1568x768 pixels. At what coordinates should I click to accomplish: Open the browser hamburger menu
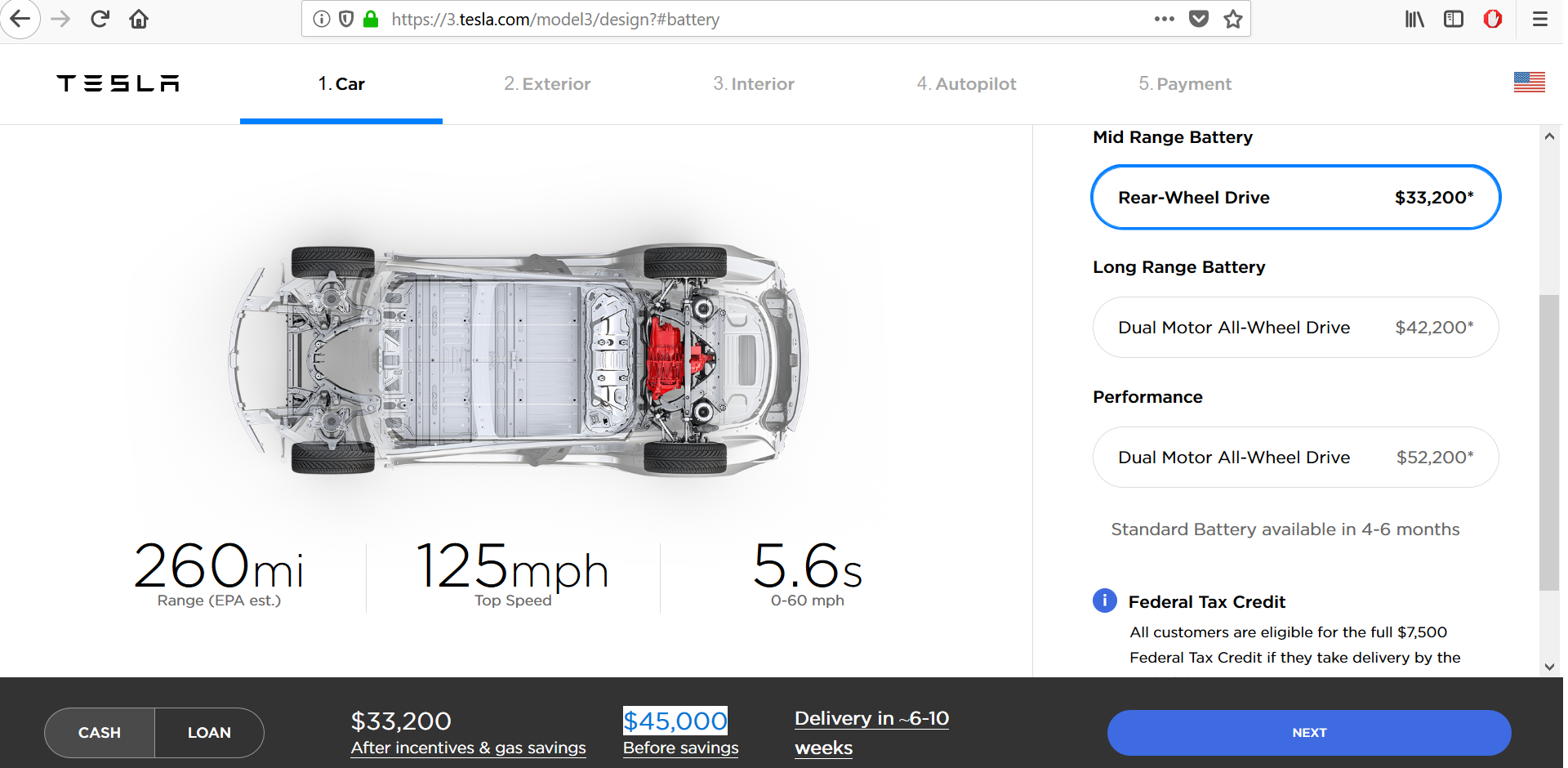pos(1539,19)
